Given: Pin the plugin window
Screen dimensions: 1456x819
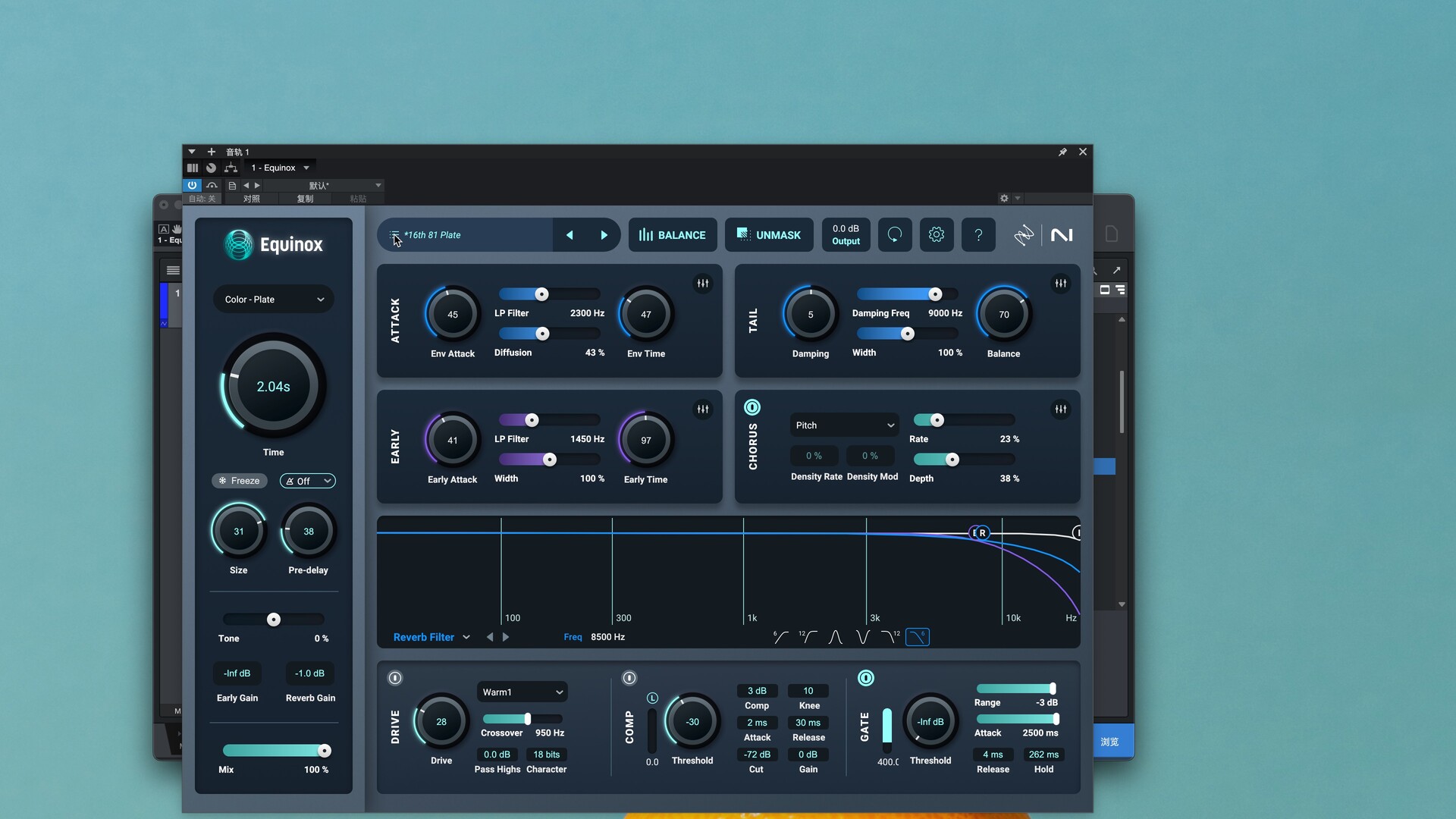Looking at the screenshot, I should [1062, 152].
